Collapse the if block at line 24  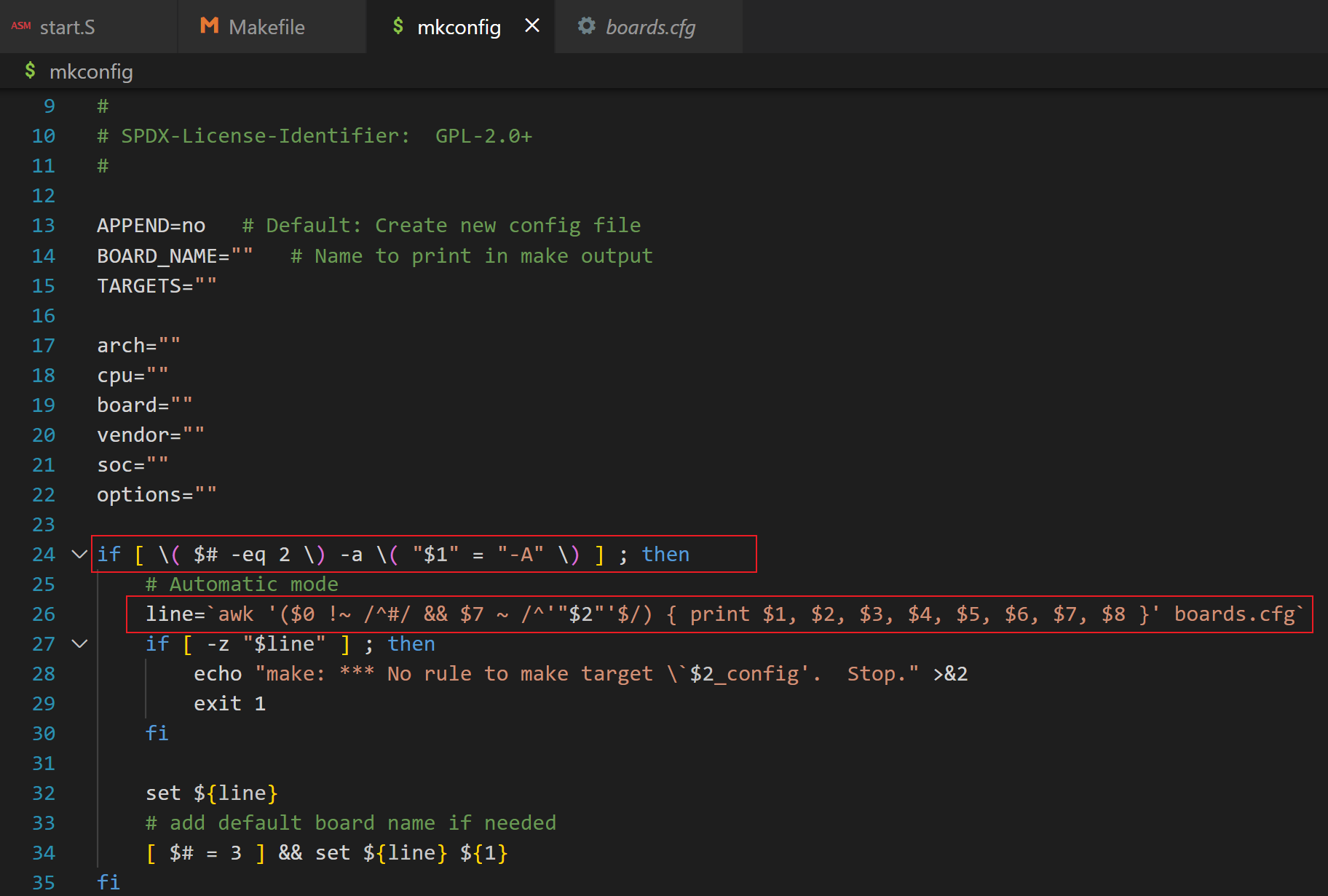(x=80, y=555)
